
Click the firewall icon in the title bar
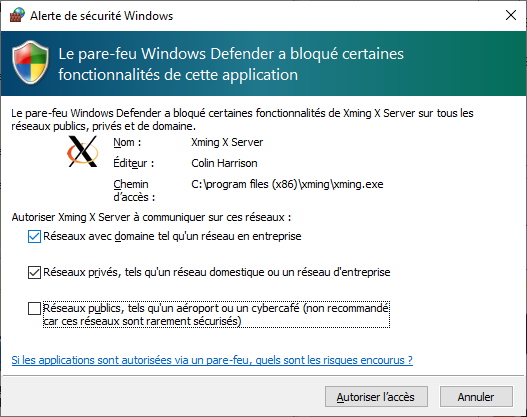[x=17, y=15]
